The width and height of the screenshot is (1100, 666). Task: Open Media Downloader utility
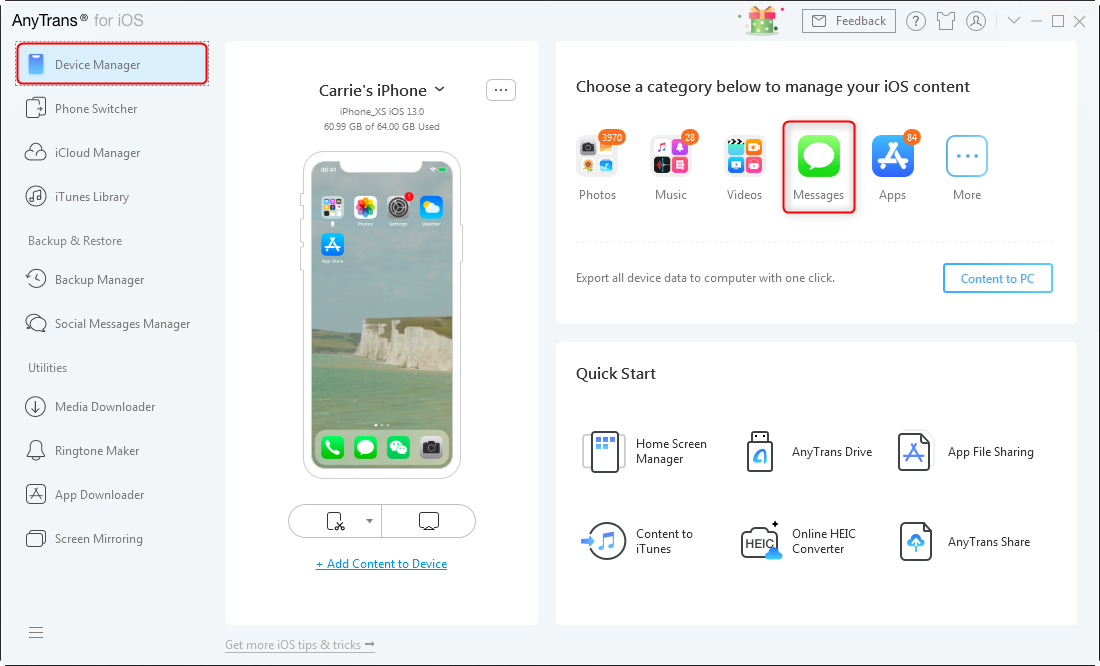point(90,407)
